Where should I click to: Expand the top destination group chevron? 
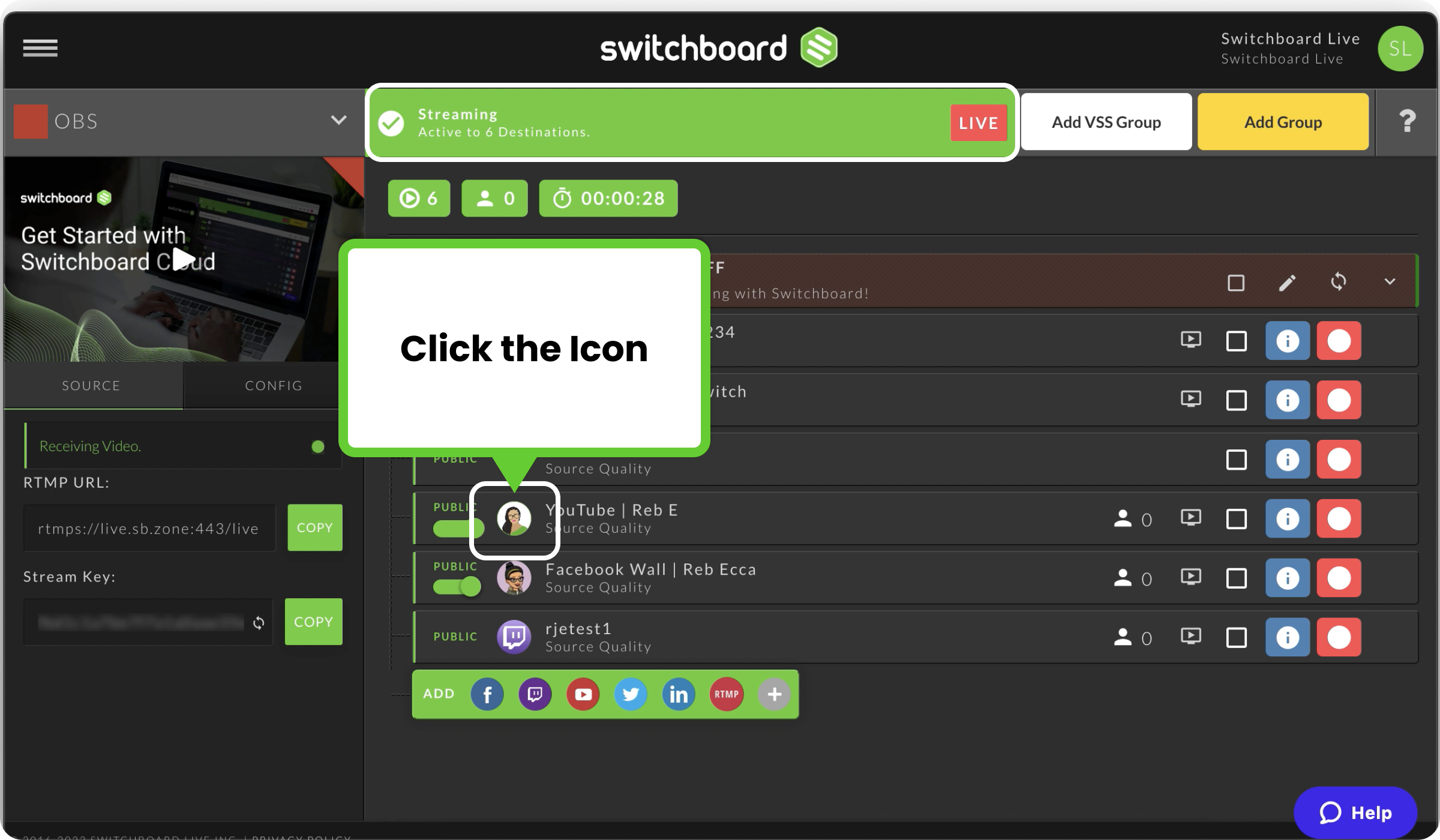(x=1390, y=281)
